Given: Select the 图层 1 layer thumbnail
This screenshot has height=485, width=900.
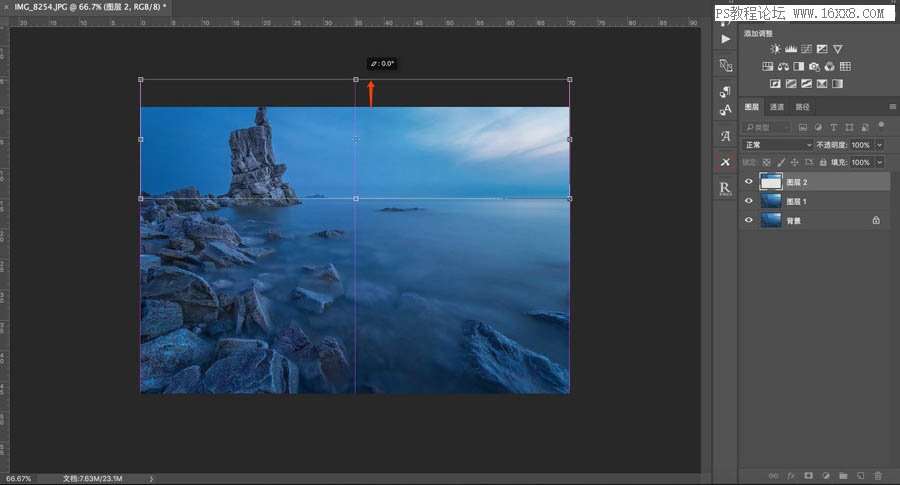Looking at the screenshot, I should [x=771, y=201].
